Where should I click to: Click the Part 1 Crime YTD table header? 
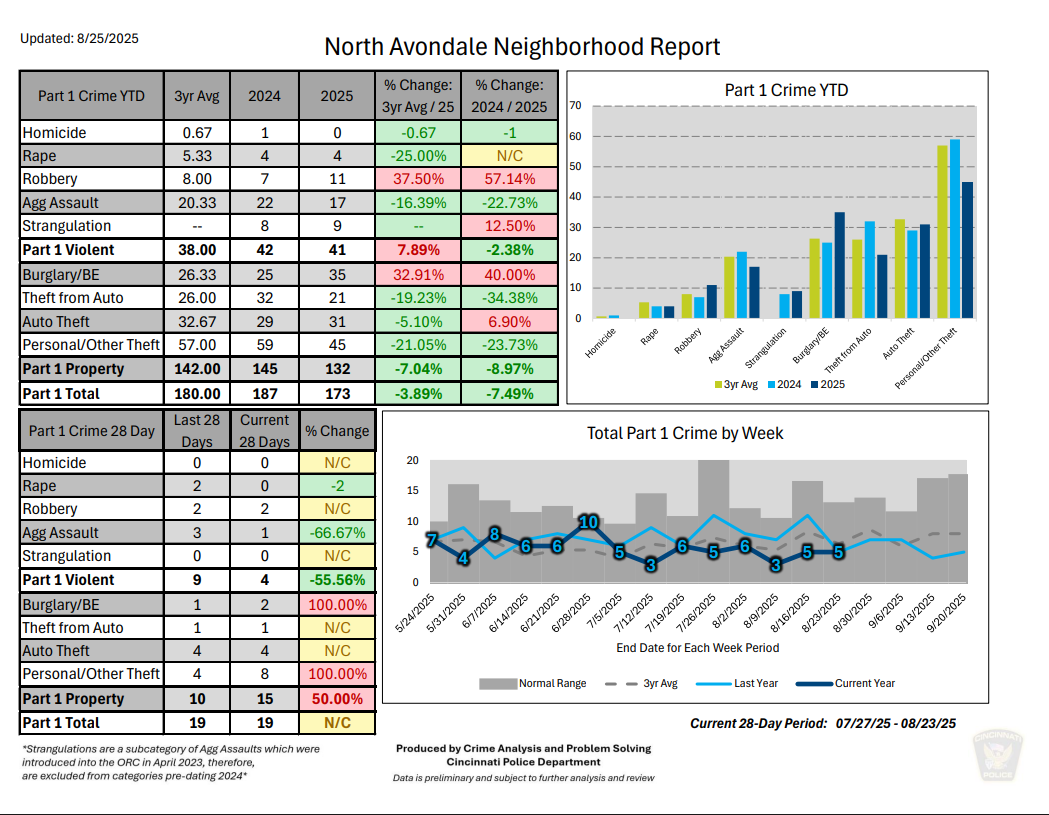tap(91, 96)
